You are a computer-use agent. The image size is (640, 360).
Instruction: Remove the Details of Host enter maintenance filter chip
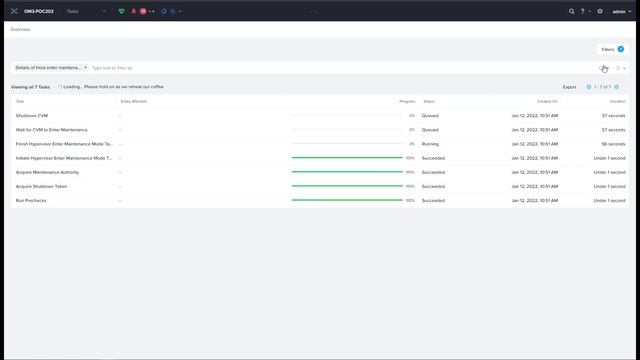tap(86, 68)
